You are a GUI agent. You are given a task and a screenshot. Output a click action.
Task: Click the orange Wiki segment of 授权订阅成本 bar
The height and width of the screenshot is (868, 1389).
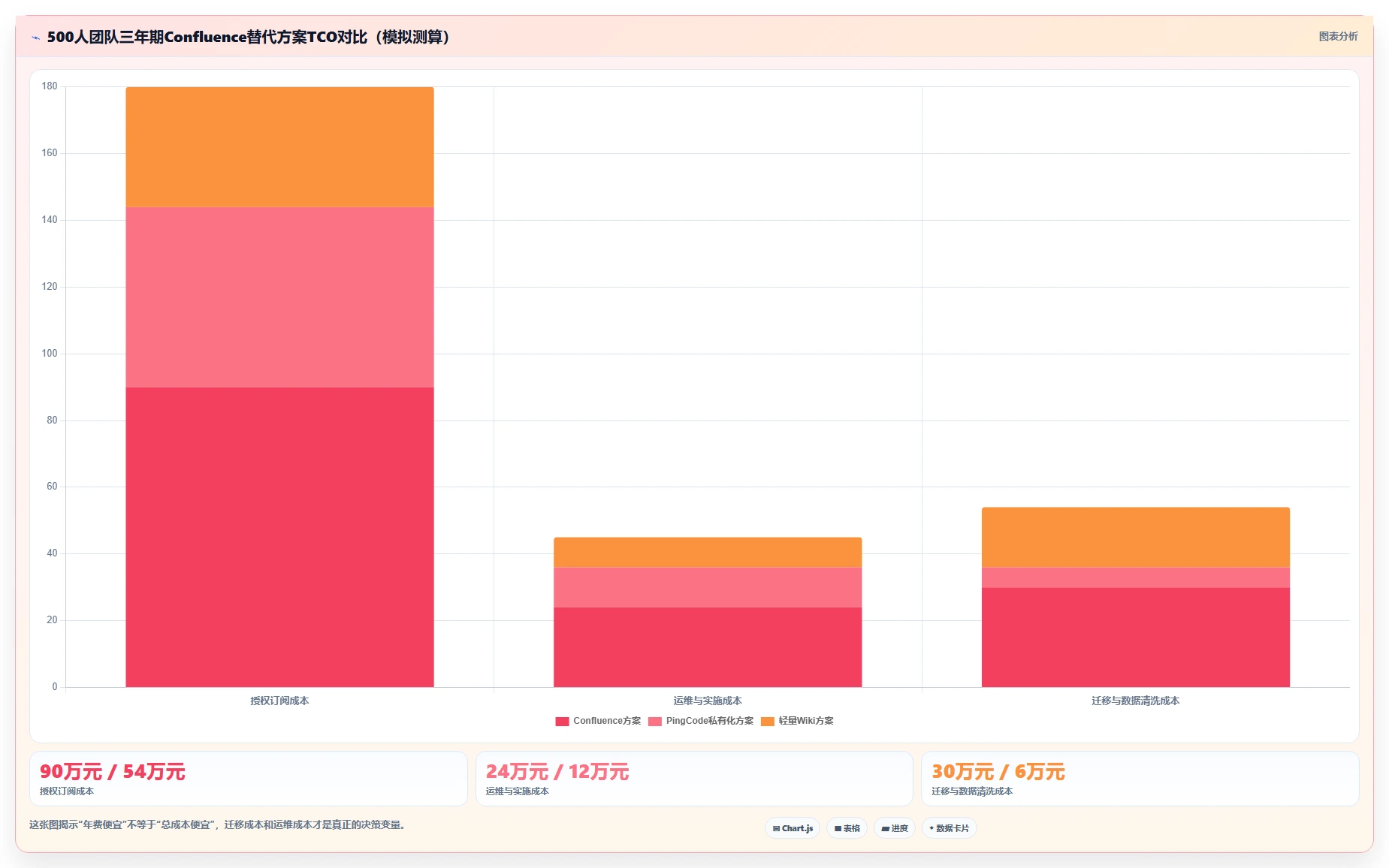[x=279, y=147]
